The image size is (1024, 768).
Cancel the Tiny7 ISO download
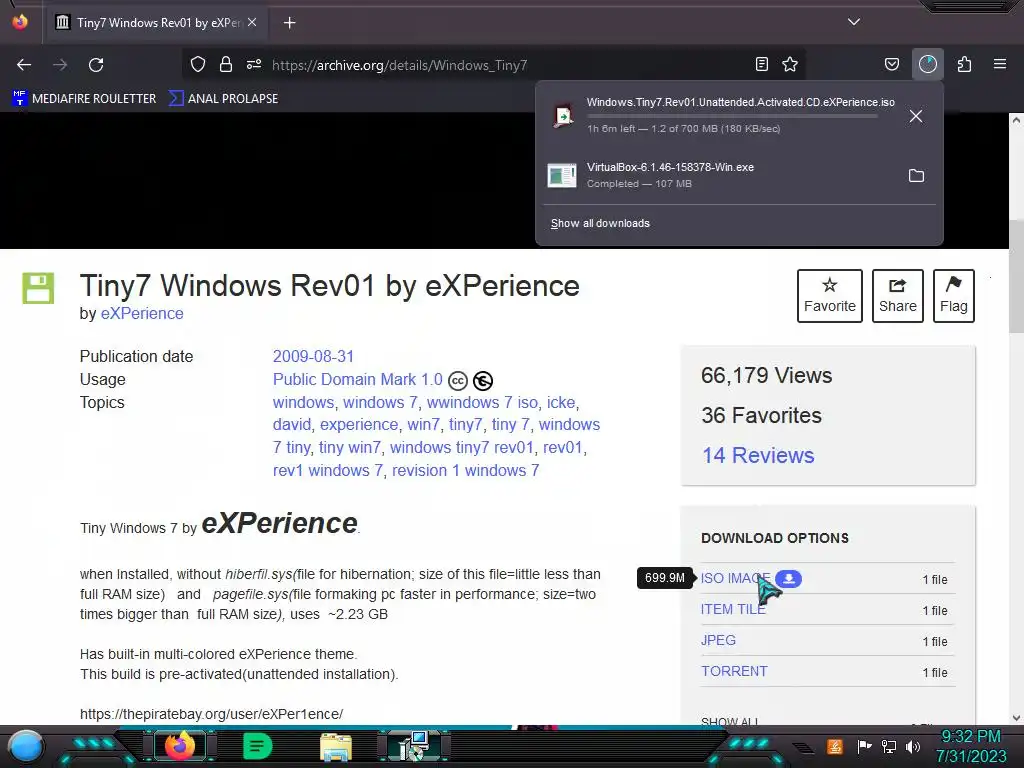coord(916,116)
